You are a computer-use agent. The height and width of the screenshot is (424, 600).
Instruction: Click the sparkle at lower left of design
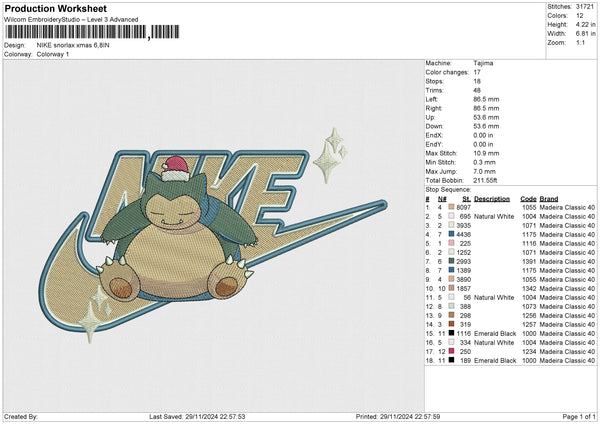coord(94,316)
